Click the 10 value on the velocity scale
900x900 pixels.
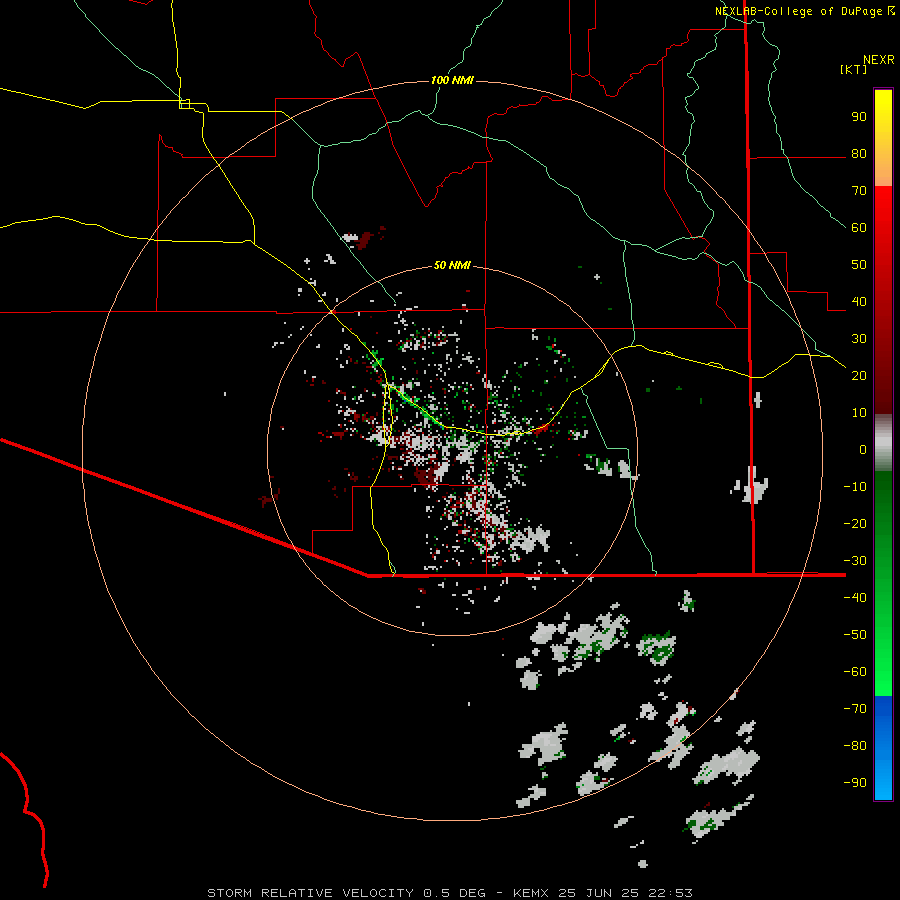(x=859, y=413)
